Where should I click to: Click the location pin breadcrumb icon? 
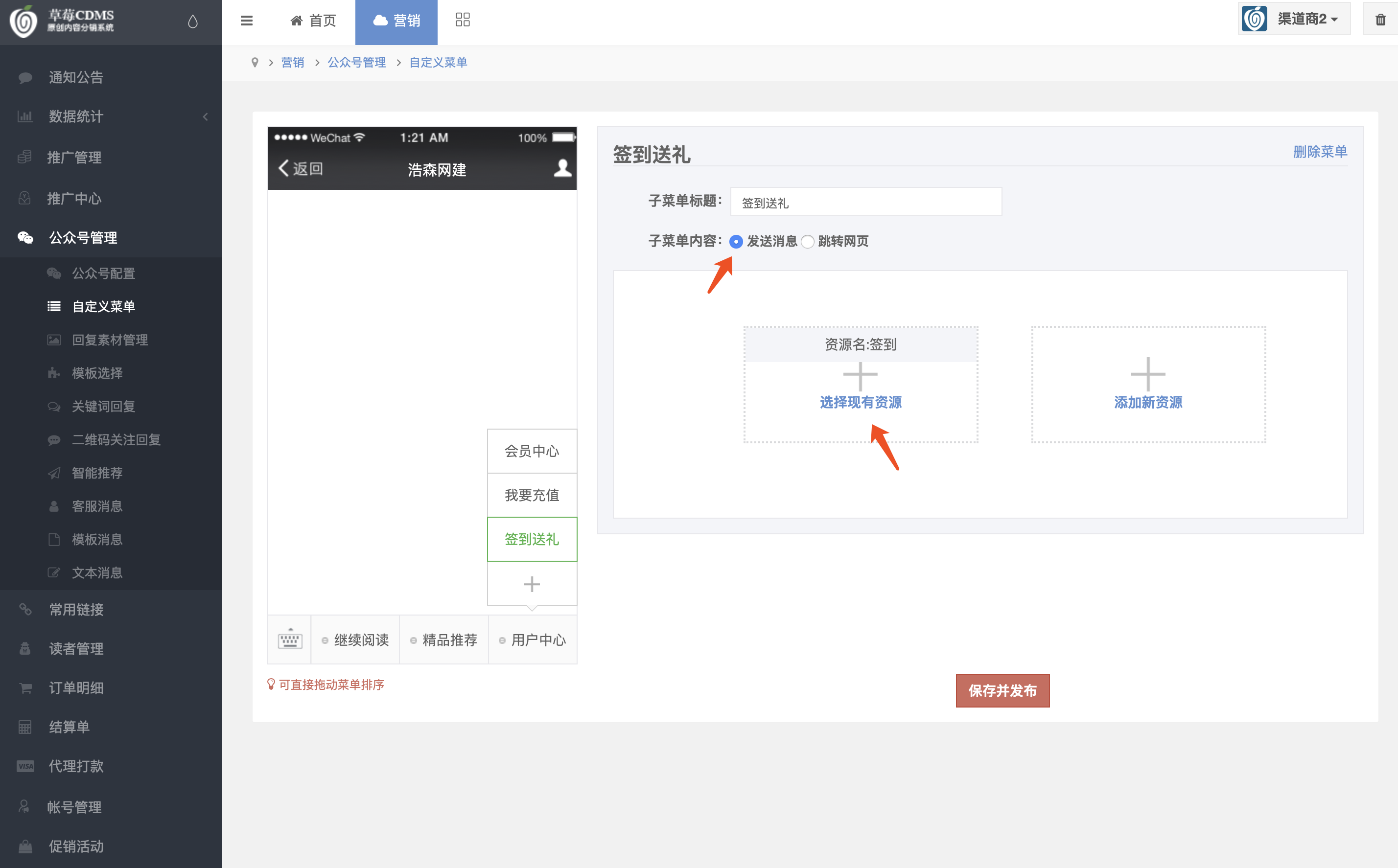(255, 63)
